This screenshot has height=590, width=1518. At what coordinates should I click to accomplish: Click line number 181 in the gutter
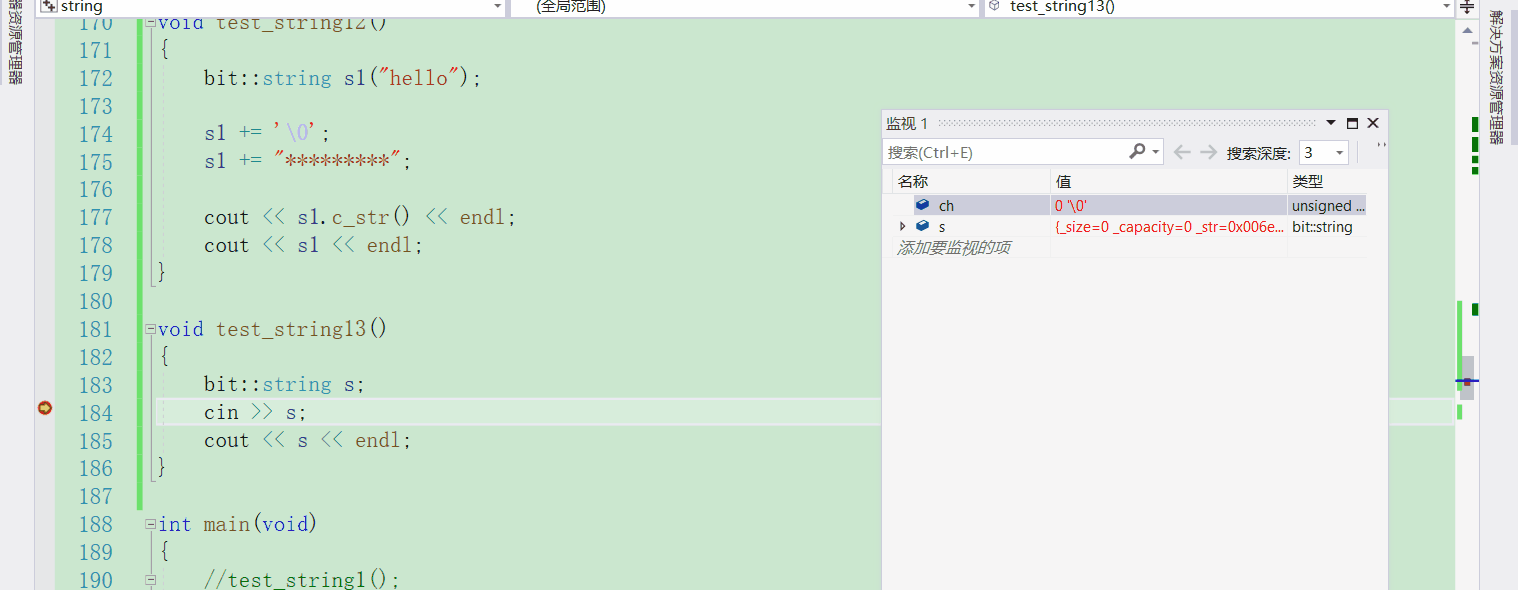tap(95, 329)
